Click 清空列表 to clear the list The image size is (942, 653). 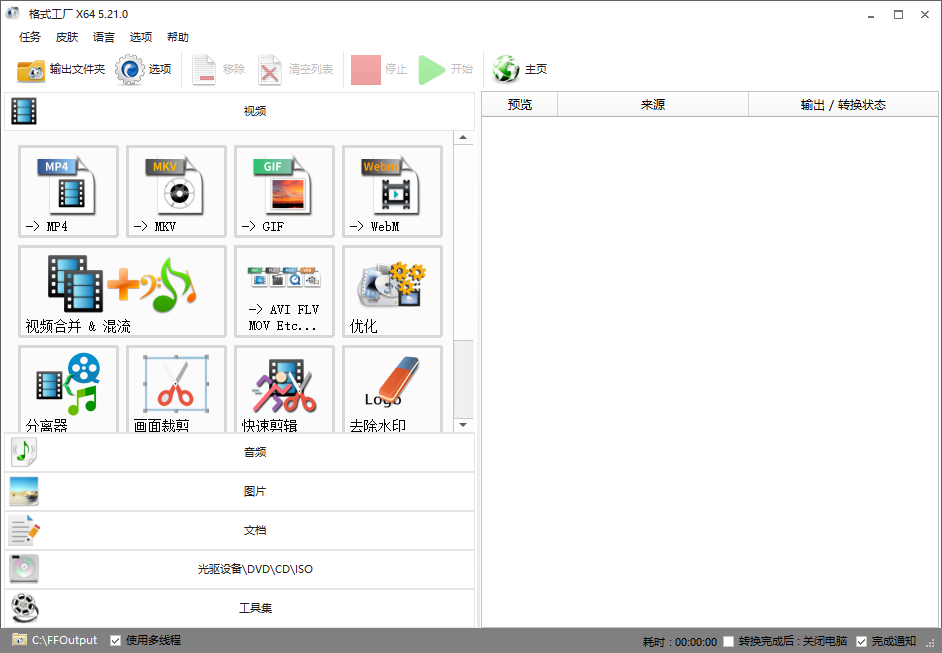coord(296,70)
